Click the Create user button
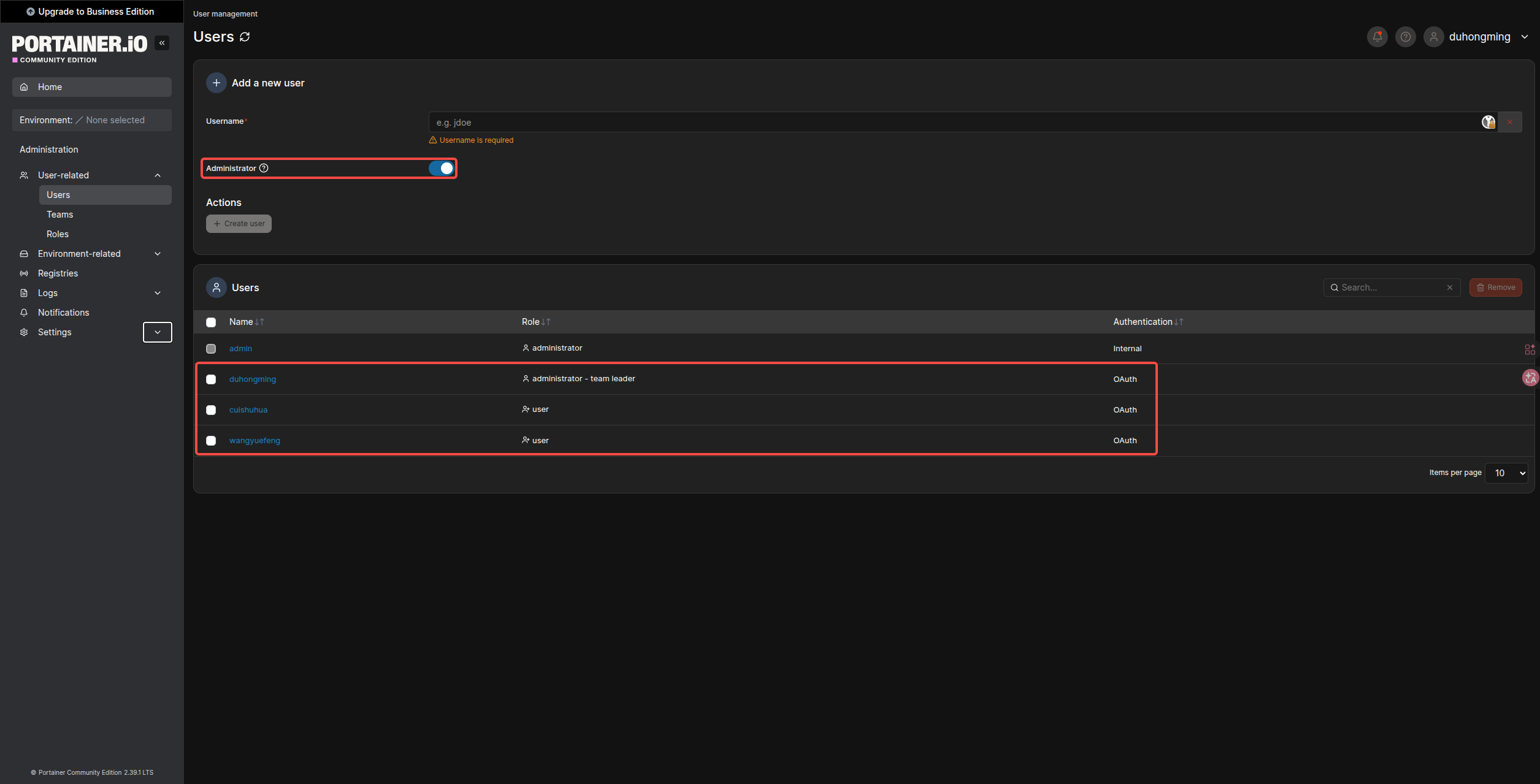Viewport: 1540px width, 784px height. [x=239, y=224]
